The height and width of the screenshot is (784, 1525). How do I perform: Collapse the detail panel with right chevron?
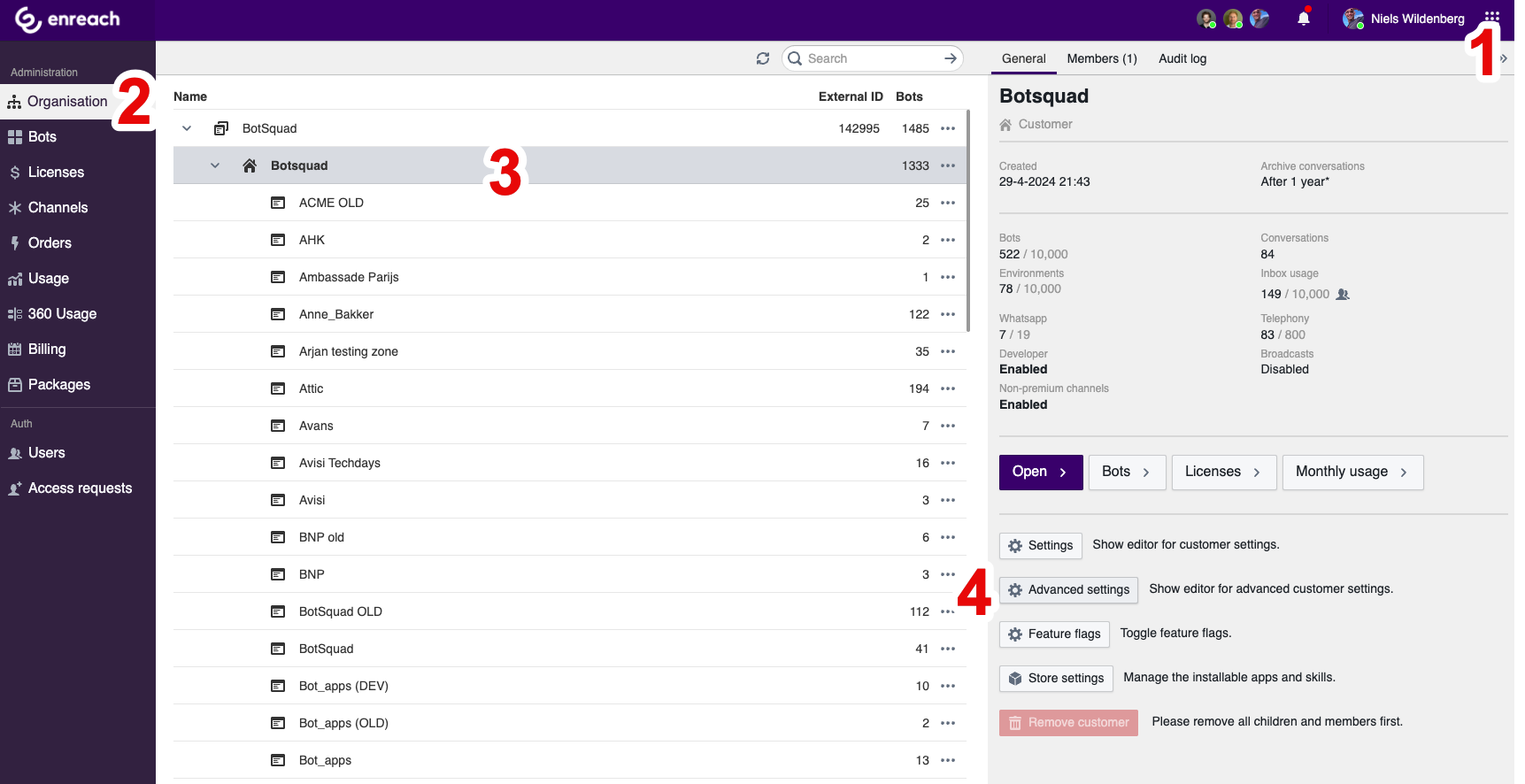pos(1504,58)
